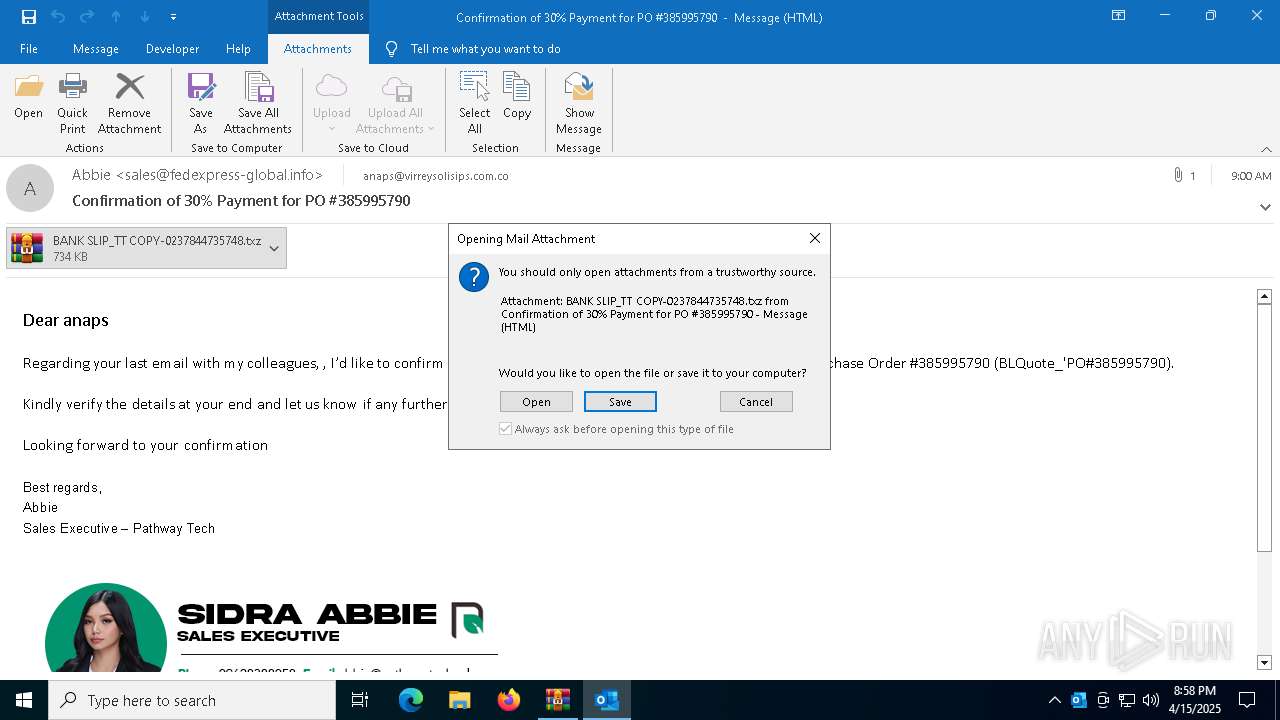This screenshot has width=1280, height=720.
Task: Click the Tell me what you want to do field
Action: click(x=485, y=48)
